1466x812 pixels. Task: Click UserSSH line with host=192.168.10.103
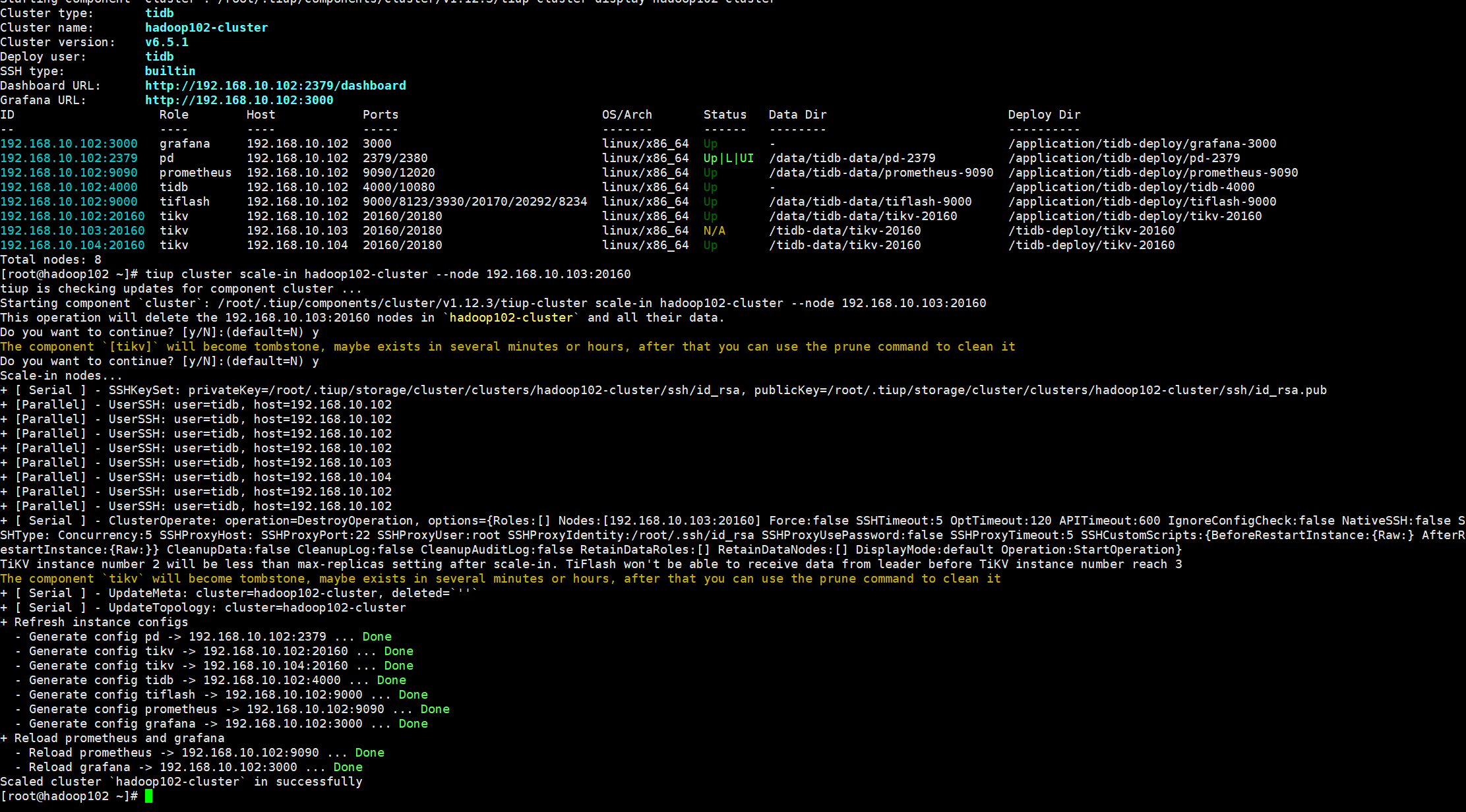[x=196, y=463]
